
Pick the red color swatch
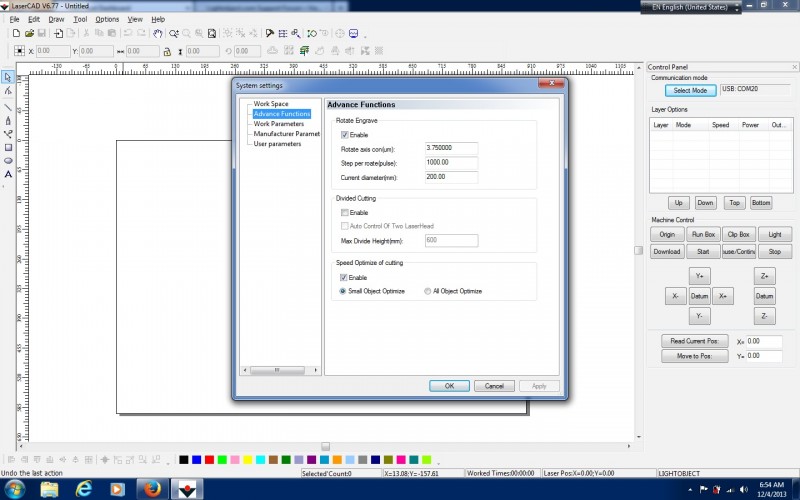tap(209, 460)
